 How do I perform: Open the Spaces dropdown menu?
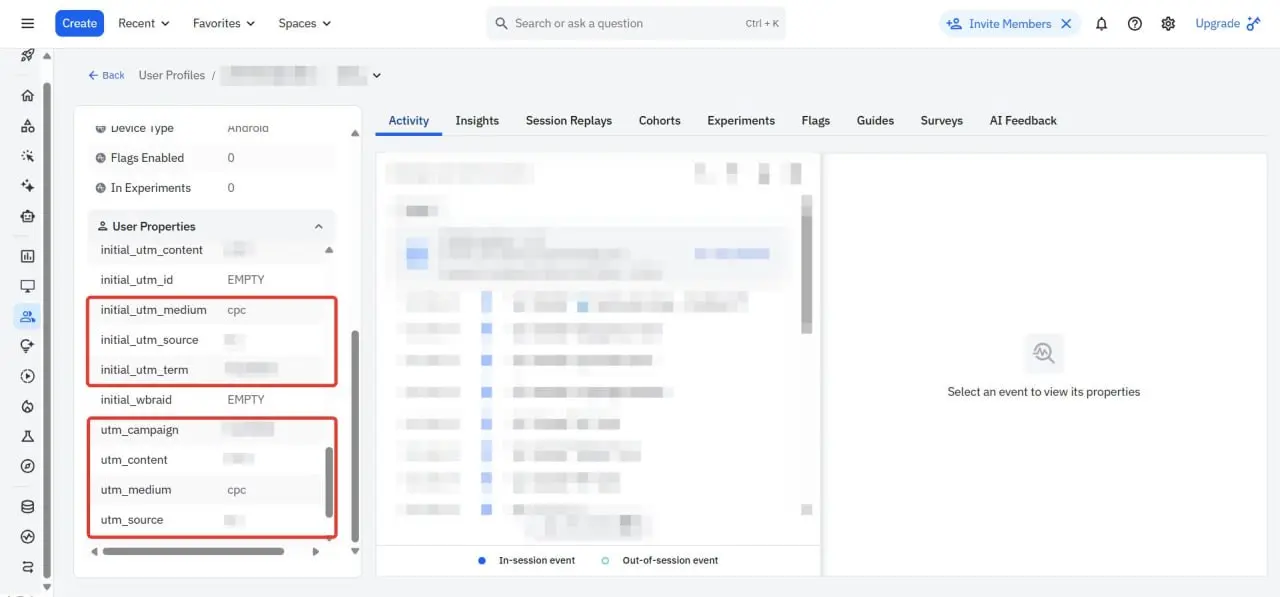pos(303,23)
